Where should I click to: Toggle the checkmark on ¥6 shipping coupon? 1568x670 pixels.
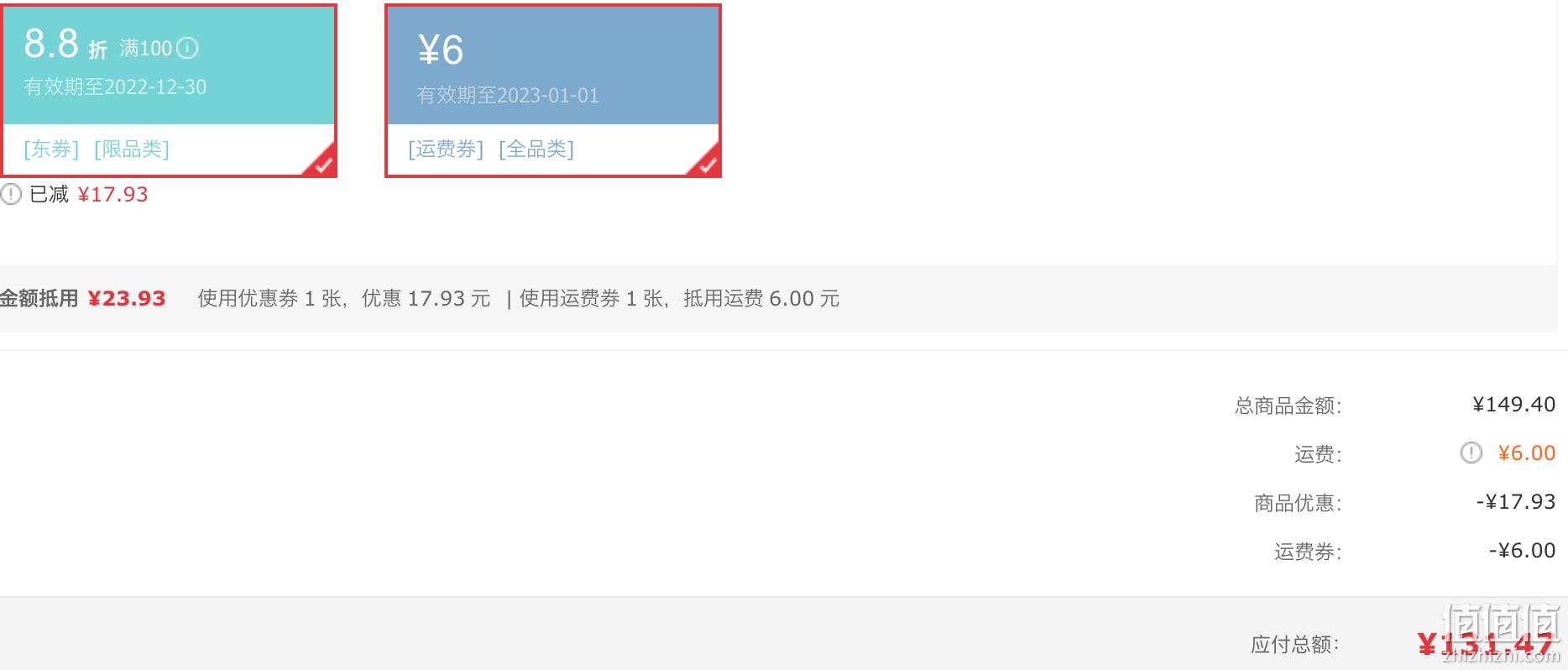click(x=706, y=163)
